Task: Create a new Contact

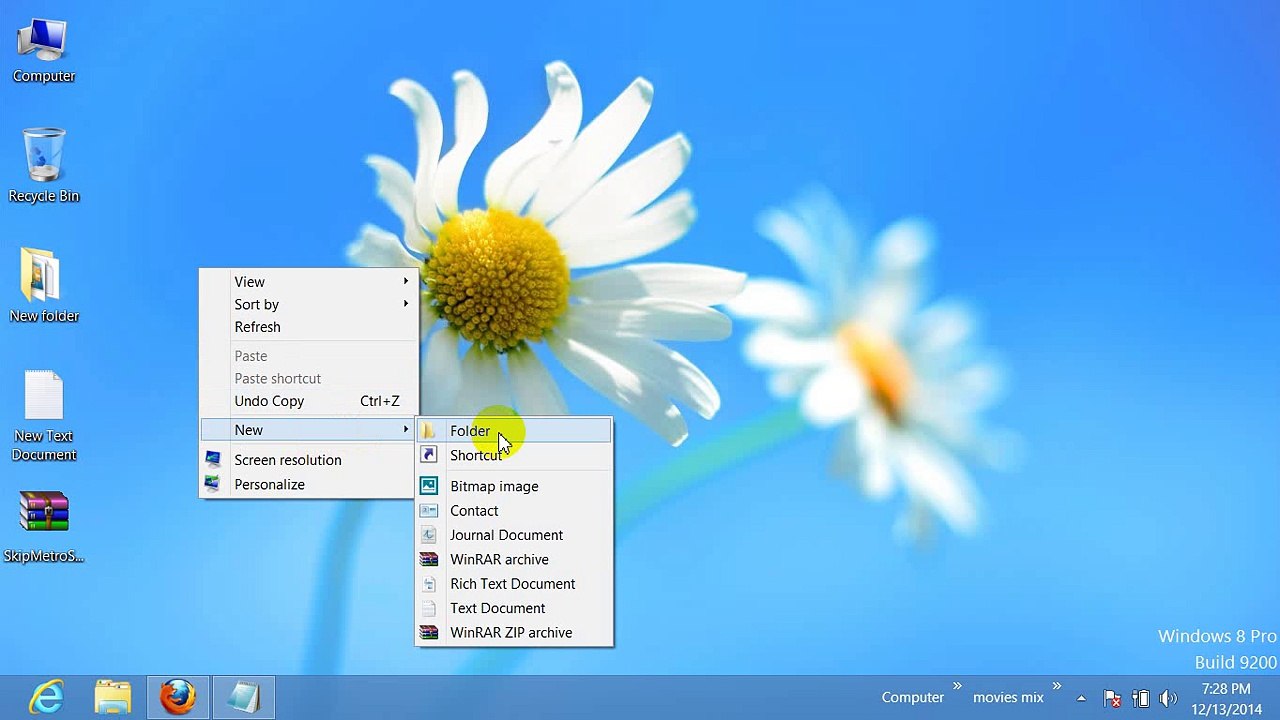Action: click(x=514, y=510)
